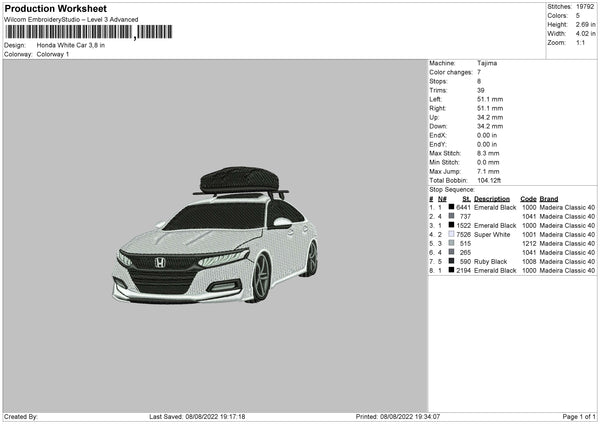
Task: Click thread code '1212' in the stop sequence
Action: (529, 244)
